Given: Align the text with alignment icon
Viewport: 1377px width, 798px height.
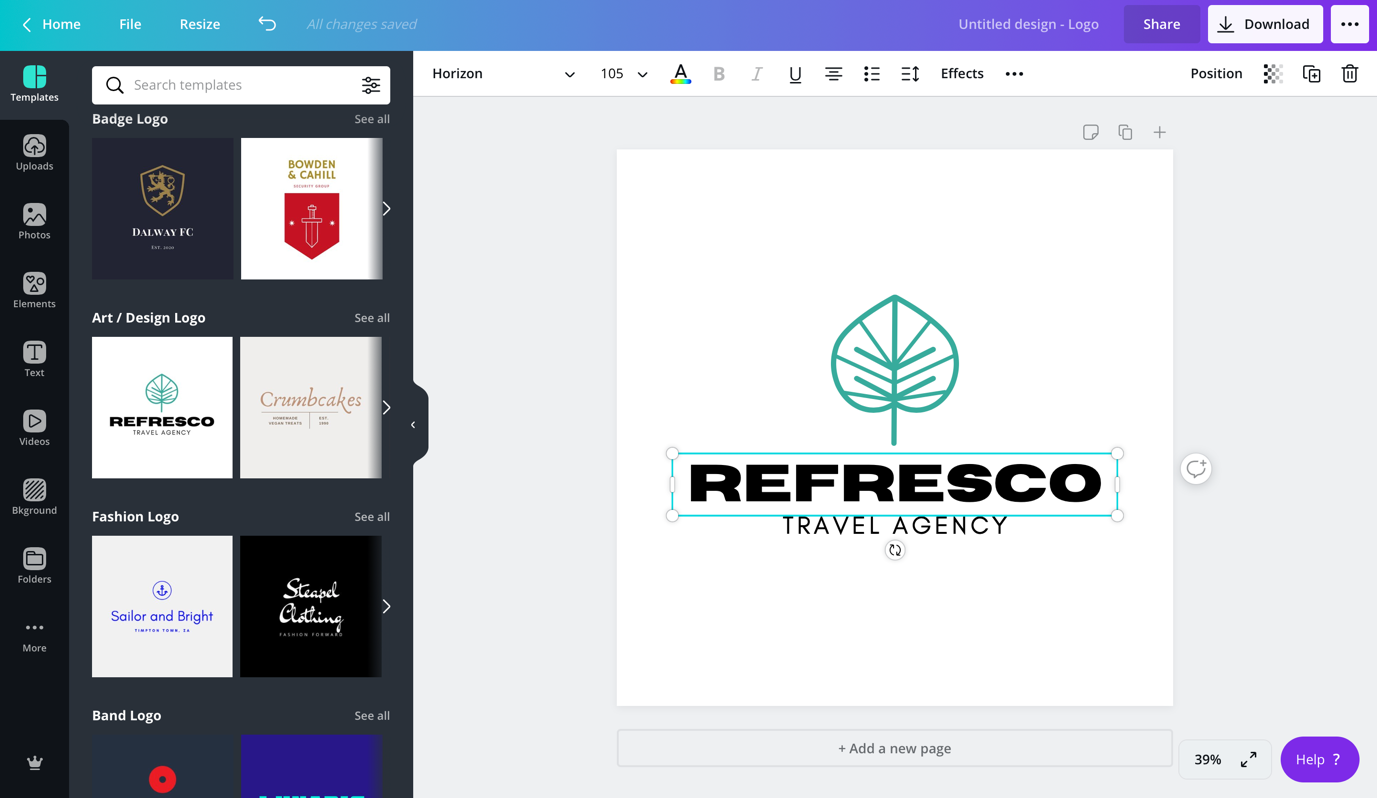Looking at the screenshot, I should (833, 74).
